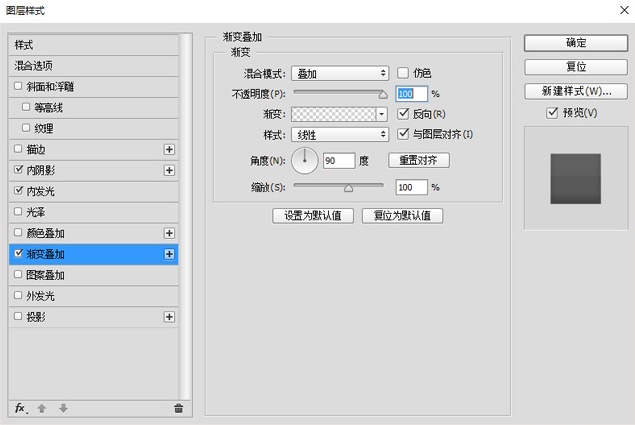Add another 内阴影 effect via plus icon
This screenshot has width=635, height=425.
click(x=169, y=170)
